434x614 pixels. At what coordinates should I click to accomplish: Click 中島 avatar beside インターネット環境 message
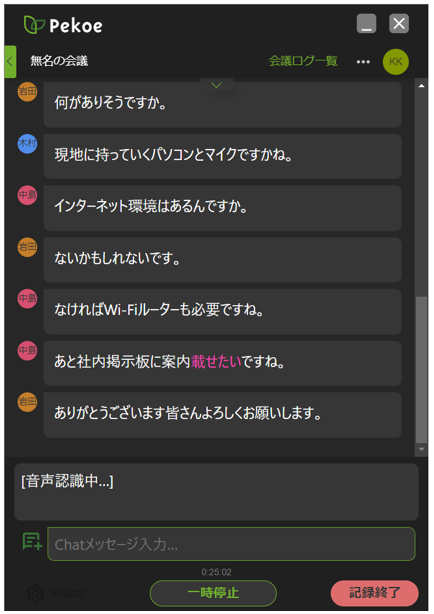tap(27, 195)
